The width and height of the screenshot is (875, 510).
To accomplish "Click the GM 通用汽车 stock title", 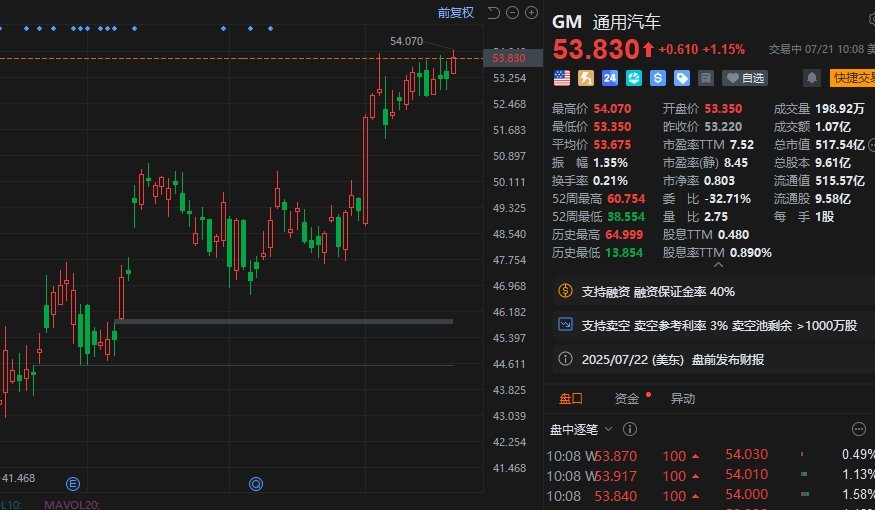I will click(x=607, y=22).
